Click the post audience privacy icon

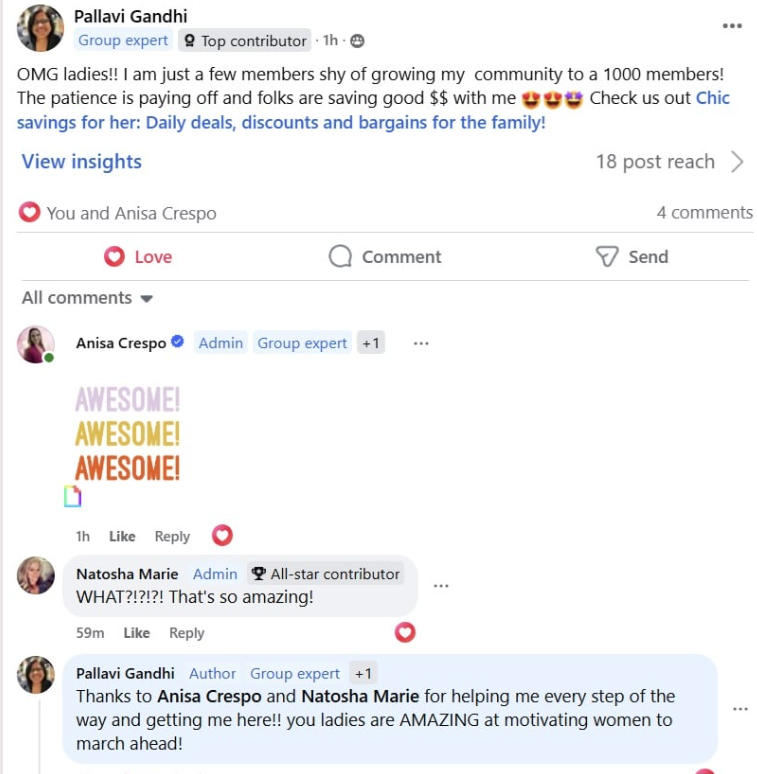tap(357, 41)
